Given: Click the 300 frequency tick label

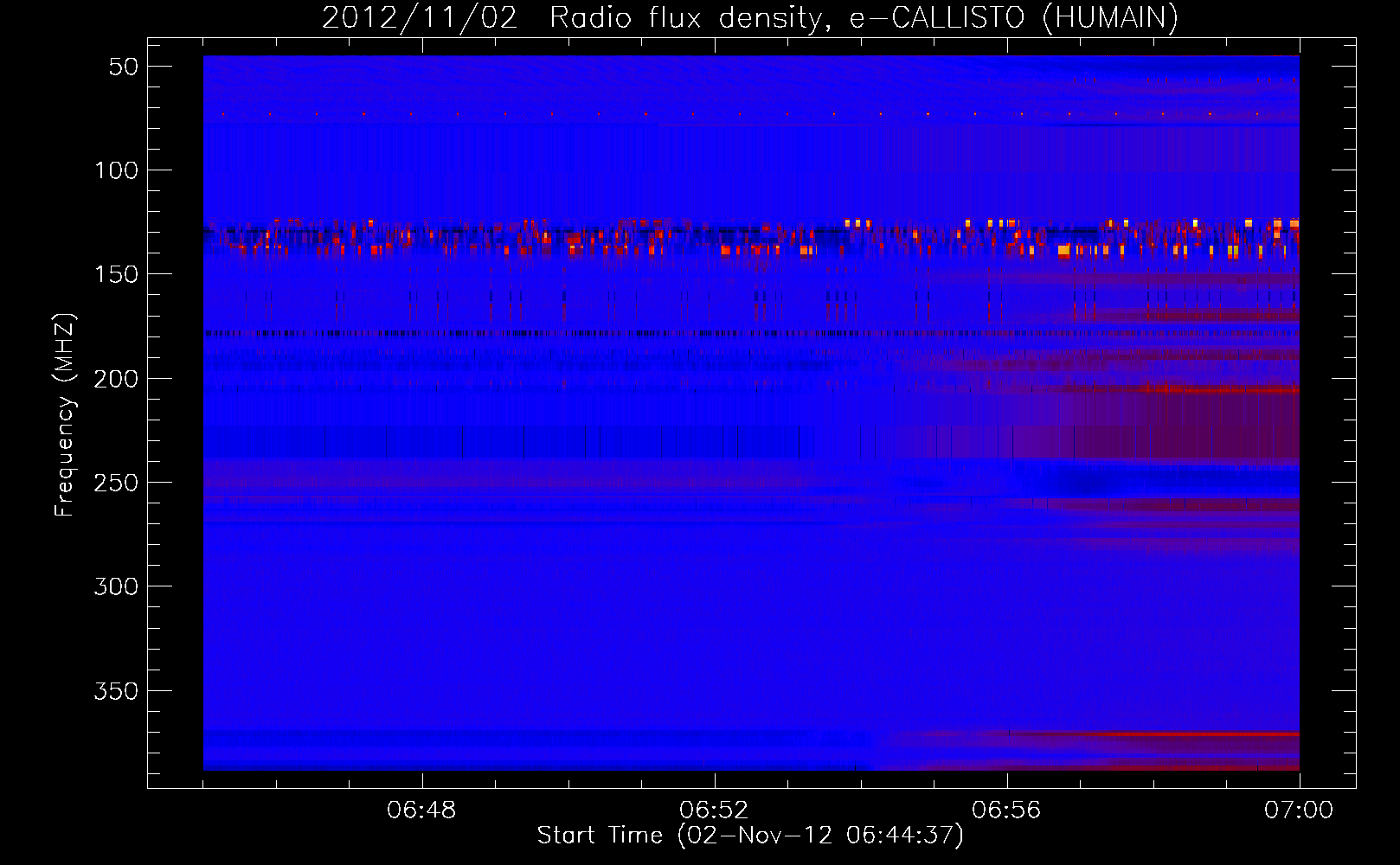Looking at the screenshot, I should 116,586.
